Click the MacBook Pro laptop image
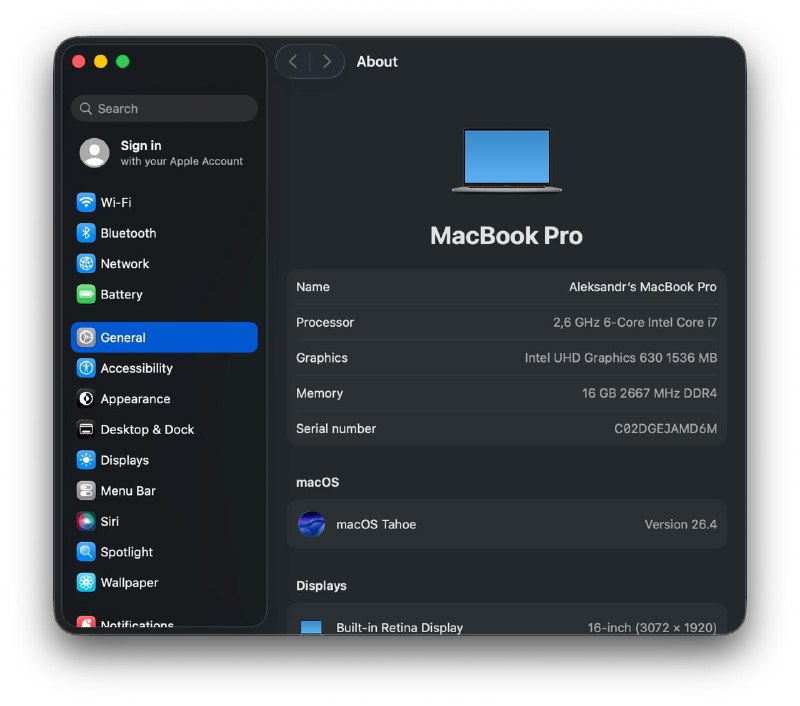800x706 pixels. pos(506,160)
